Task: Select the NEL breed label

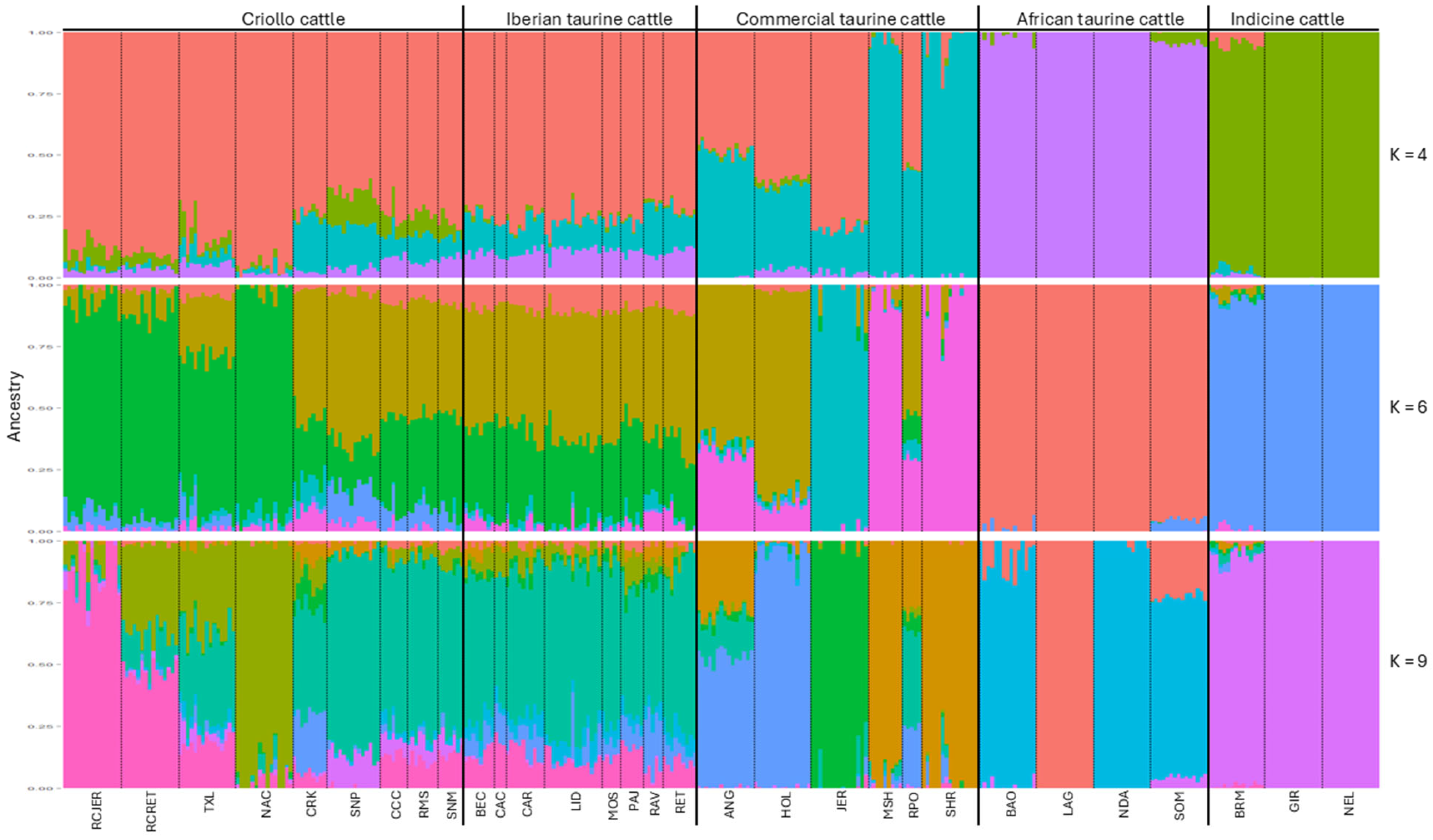Action: point(1349,804)
